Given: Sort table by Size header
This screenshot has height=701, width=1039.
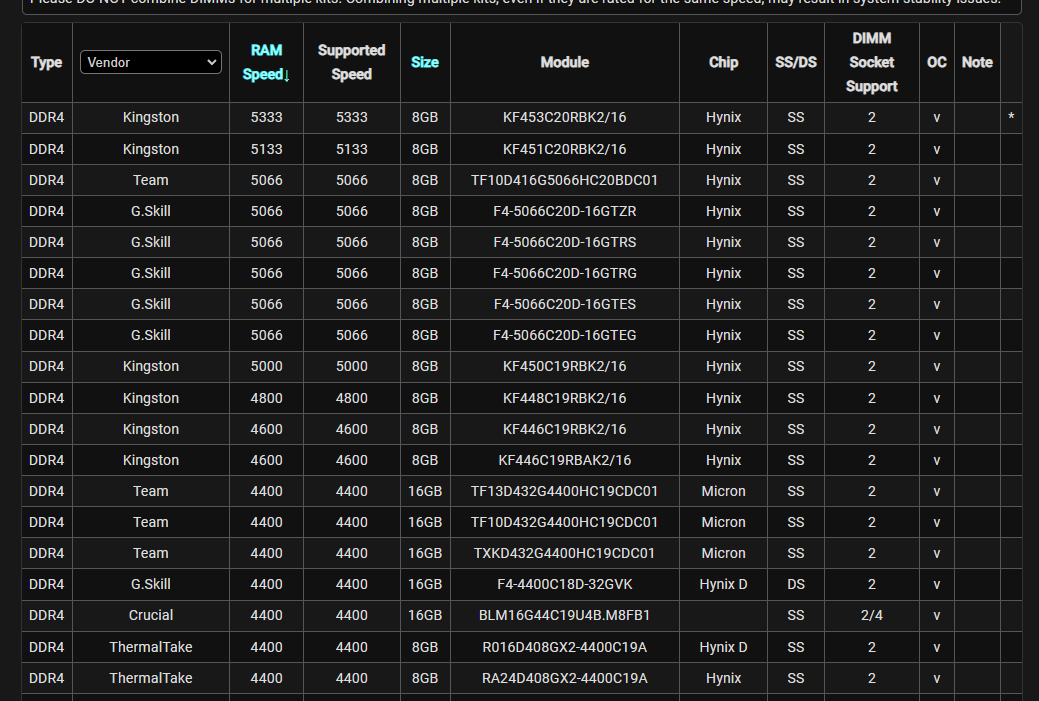Looking at the screenshot, I should coord(425,62).
